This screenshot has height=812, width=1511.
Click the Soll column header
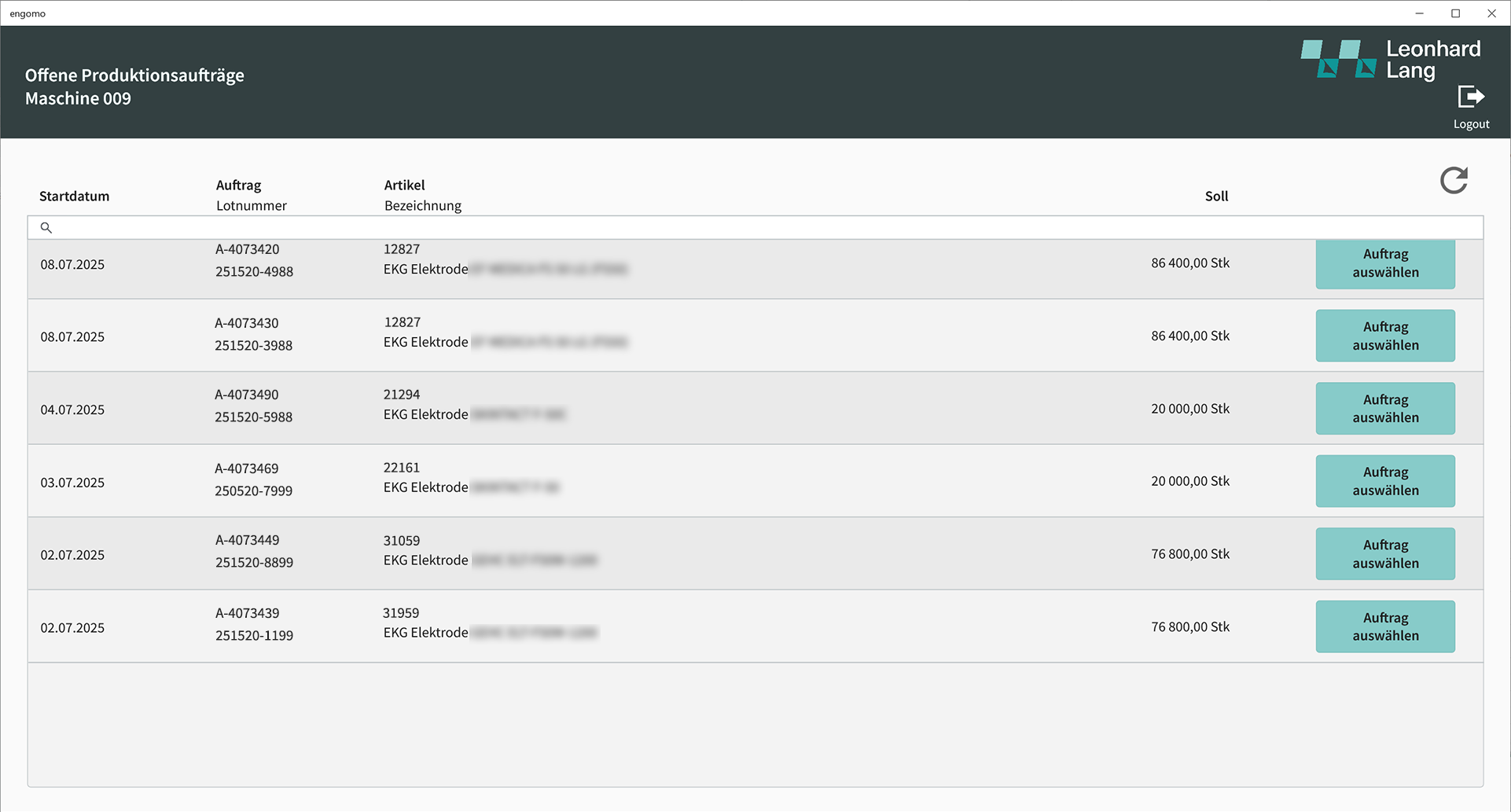tap(1215, 196)
